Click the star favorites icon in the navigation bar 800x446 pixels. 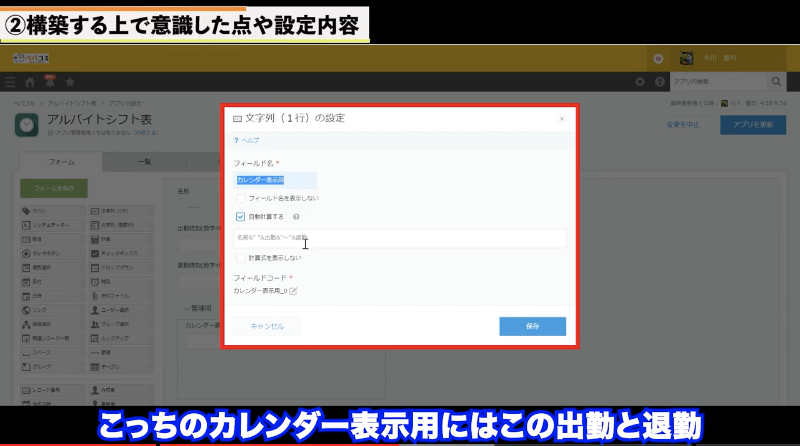[69, 81]
